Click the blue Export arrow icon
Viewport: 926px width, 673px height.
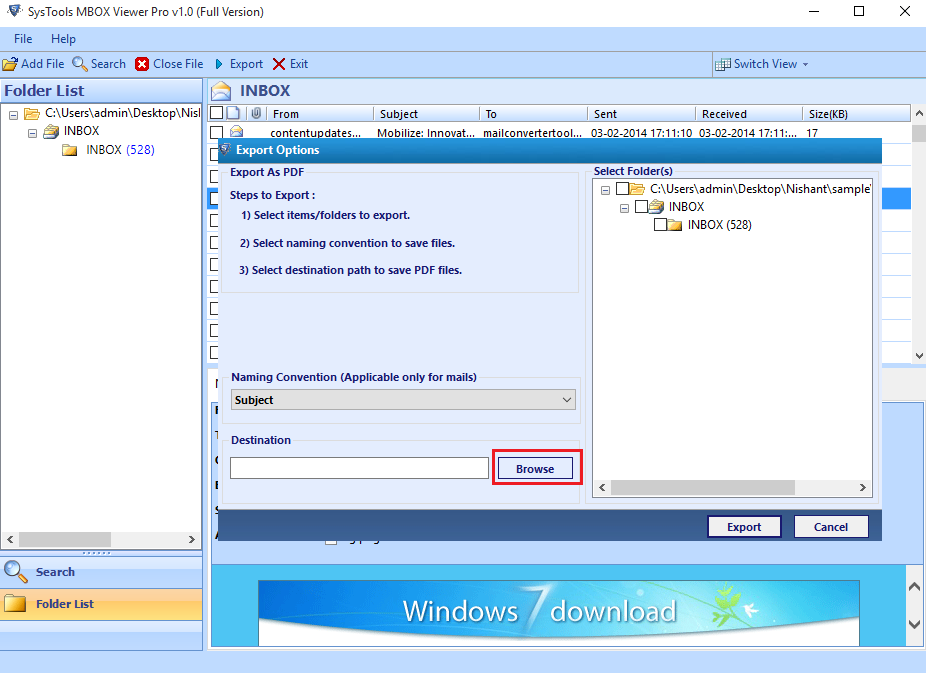[219, 64]
